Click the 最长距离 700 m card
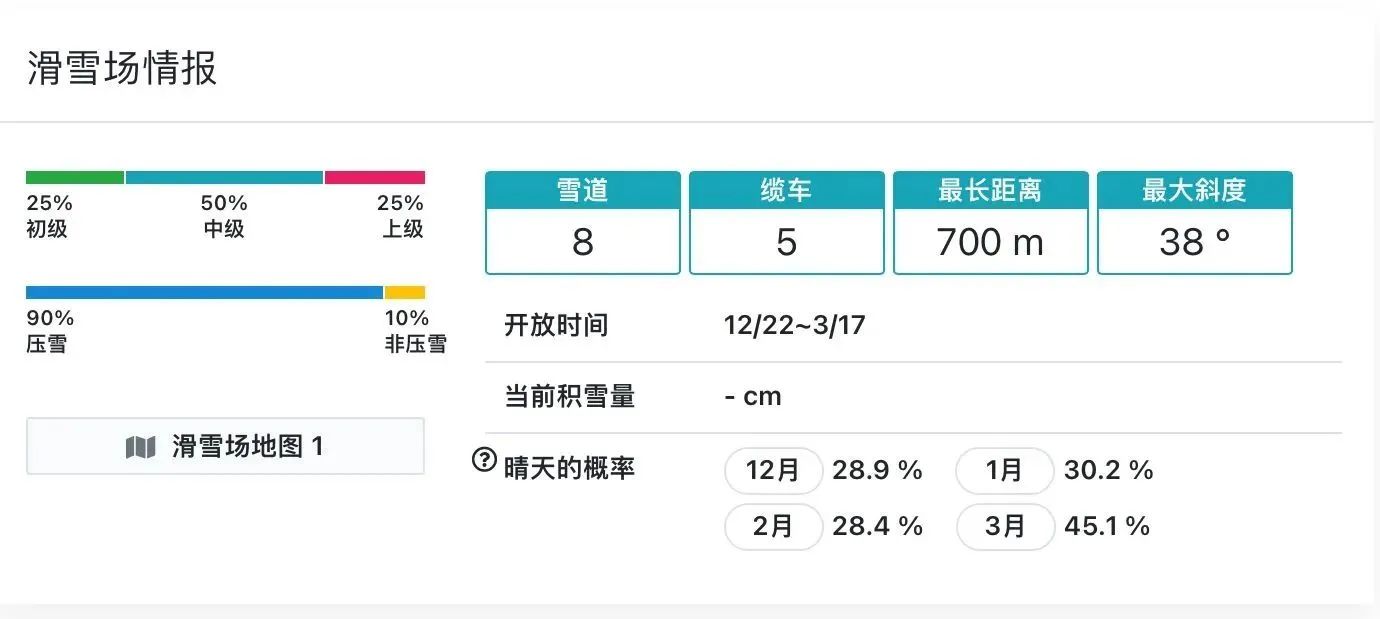Image resolution: width=1380 pixels, height=619 pixels. pos(990,223)
